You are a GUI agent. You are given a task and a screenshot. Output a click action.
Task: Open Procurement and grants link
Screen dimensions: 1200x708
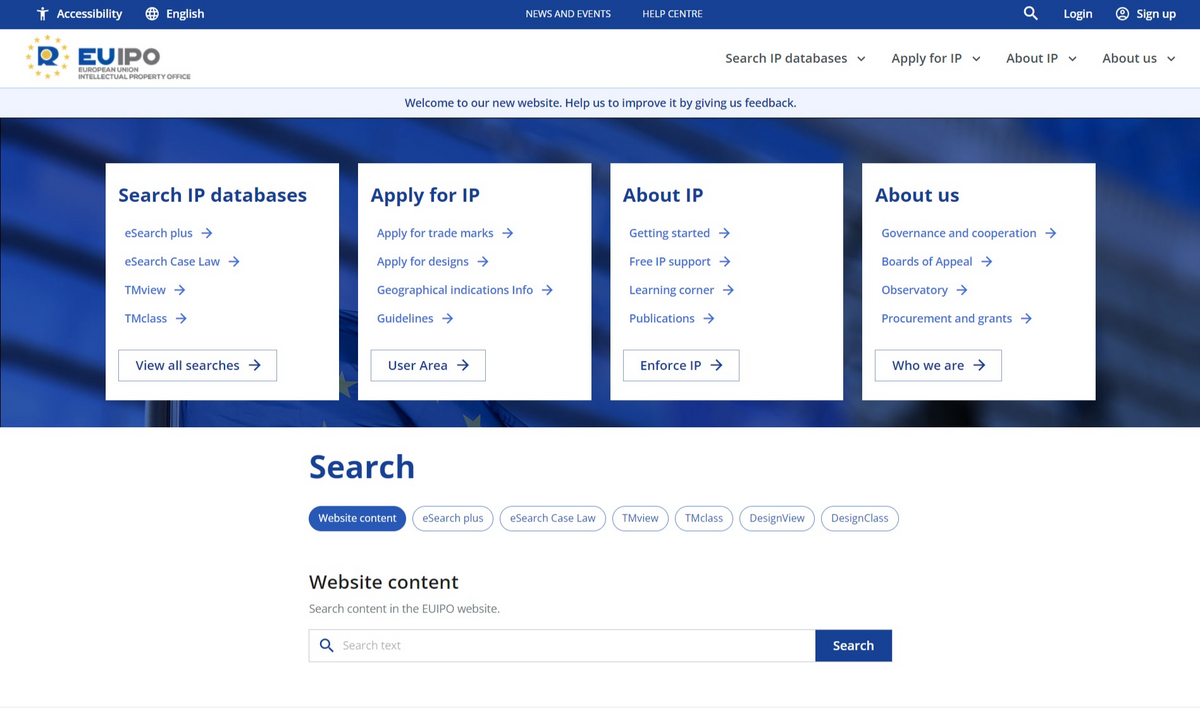957,319
